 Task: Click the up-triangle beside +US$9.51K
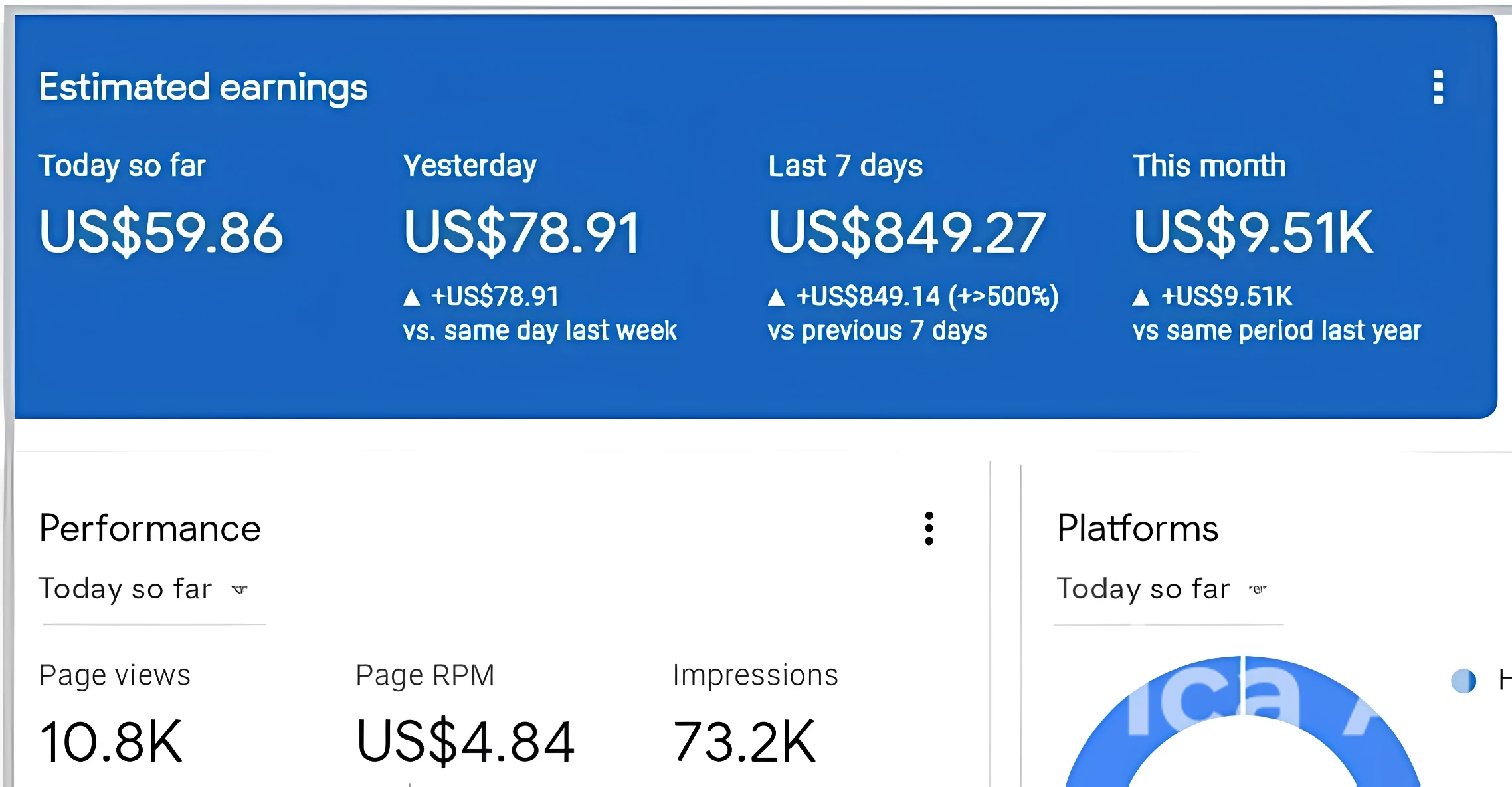(x=1141, y=297)
